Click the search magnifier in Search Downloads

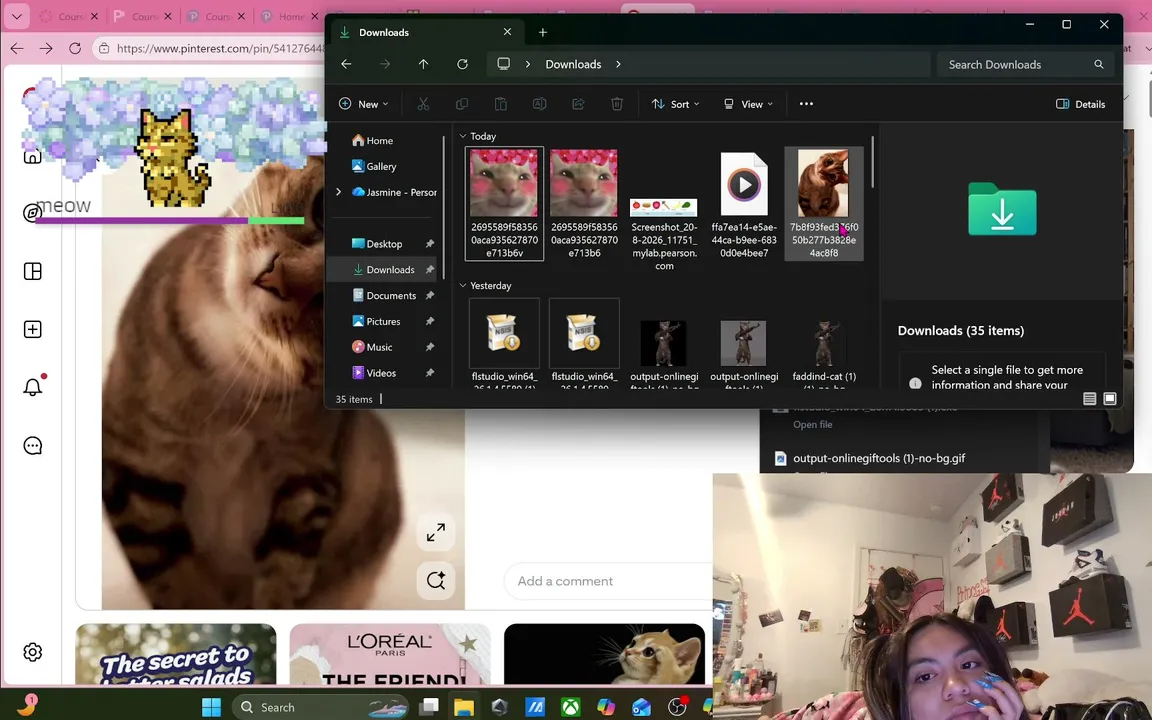click(1098, 64)
